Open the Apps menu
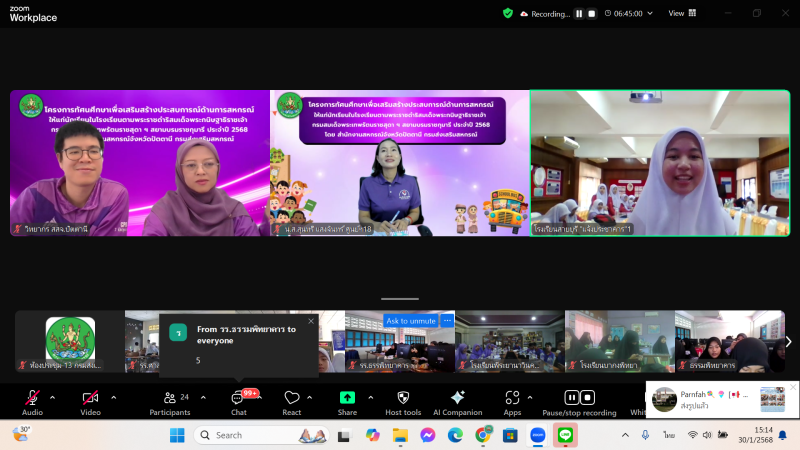The height and width of the screenshot is (450, 800). click(x=512, y=402)
